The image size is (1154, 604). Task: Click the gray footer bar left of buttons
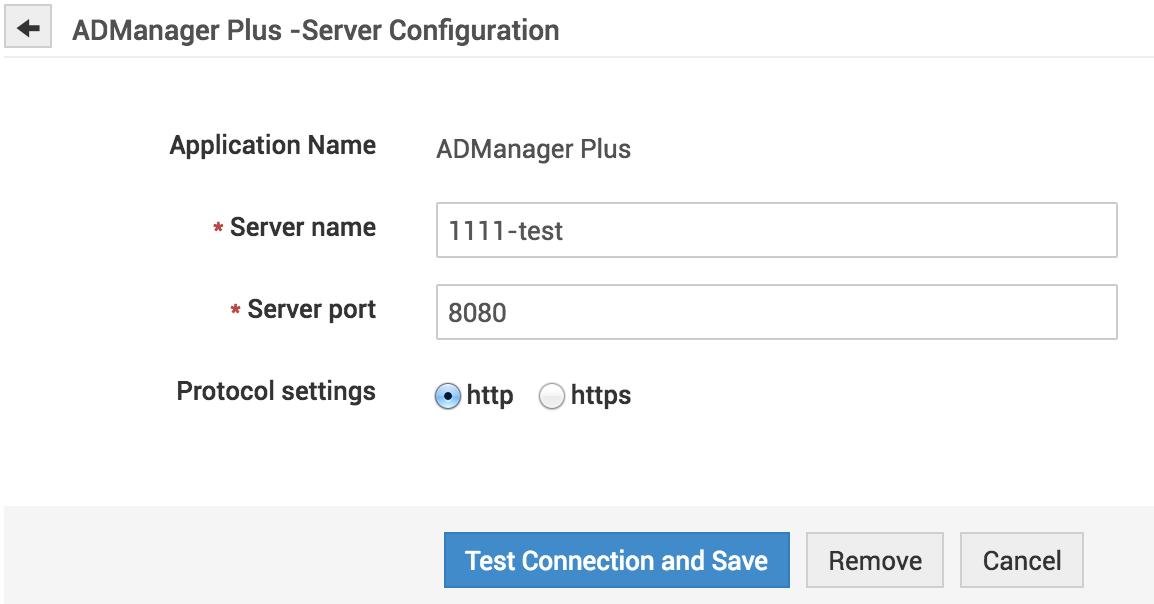click(220, 555)
